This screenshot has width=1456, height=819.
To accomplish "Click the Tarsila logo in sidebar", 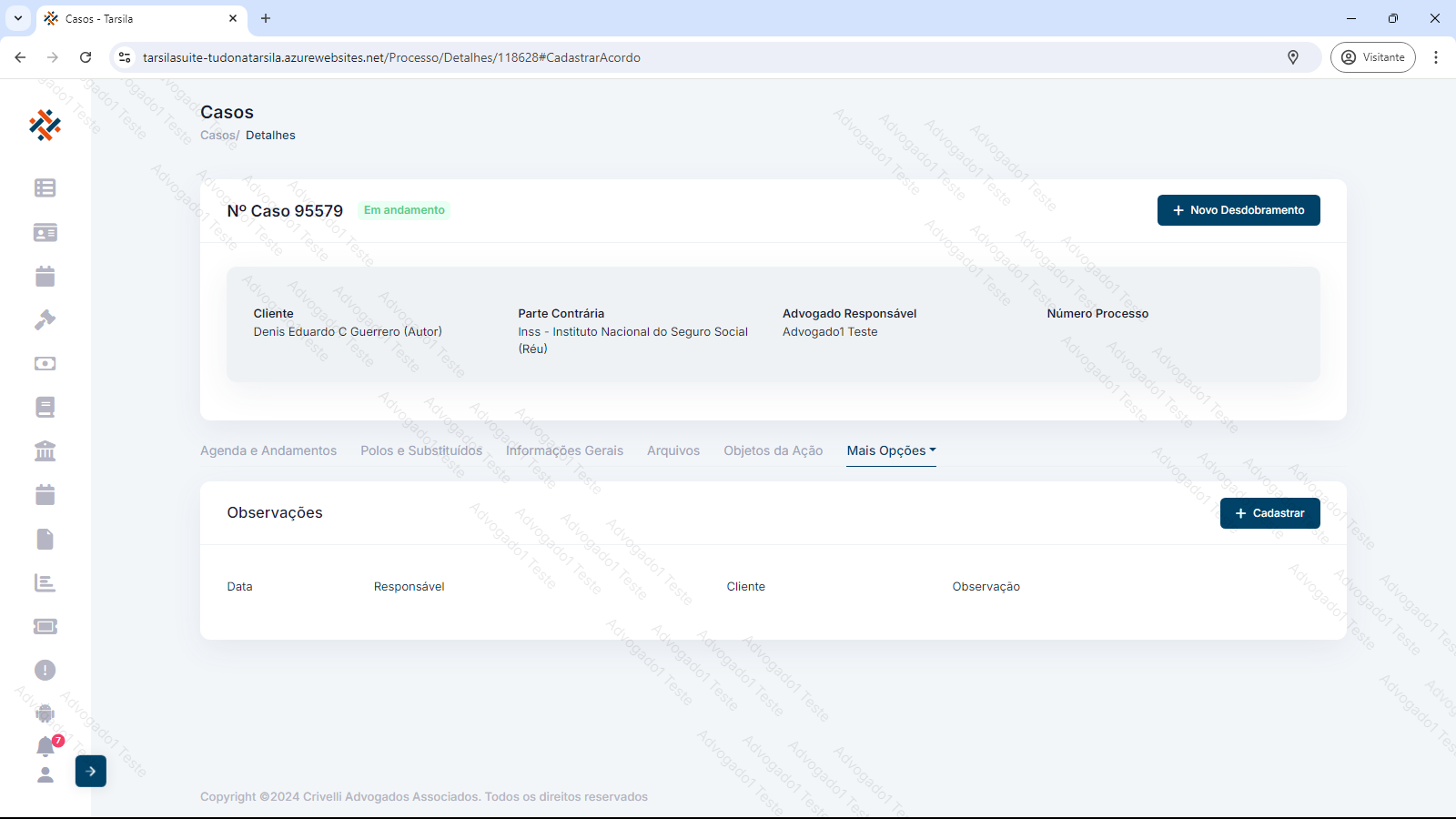I will [x=45, y=126].
